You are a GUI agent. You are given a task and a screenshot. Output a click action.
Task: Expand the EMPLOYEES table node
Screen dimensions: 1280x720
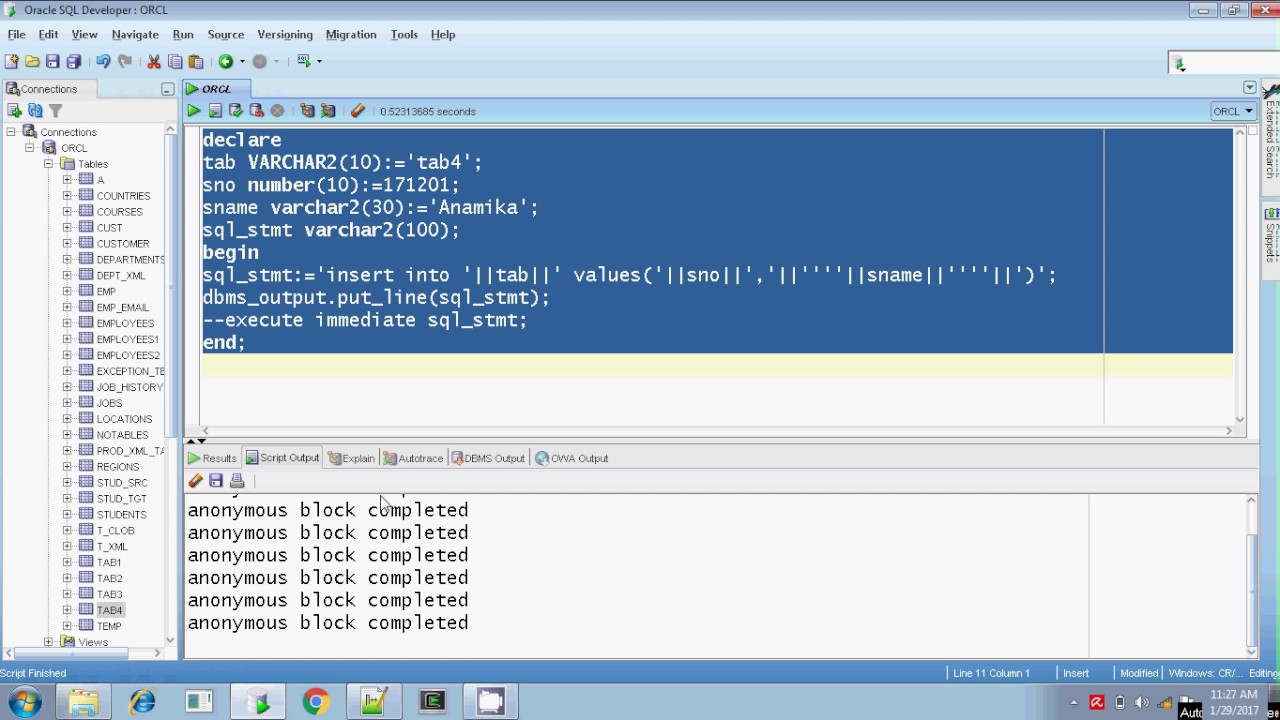click(x=67, y=323)
